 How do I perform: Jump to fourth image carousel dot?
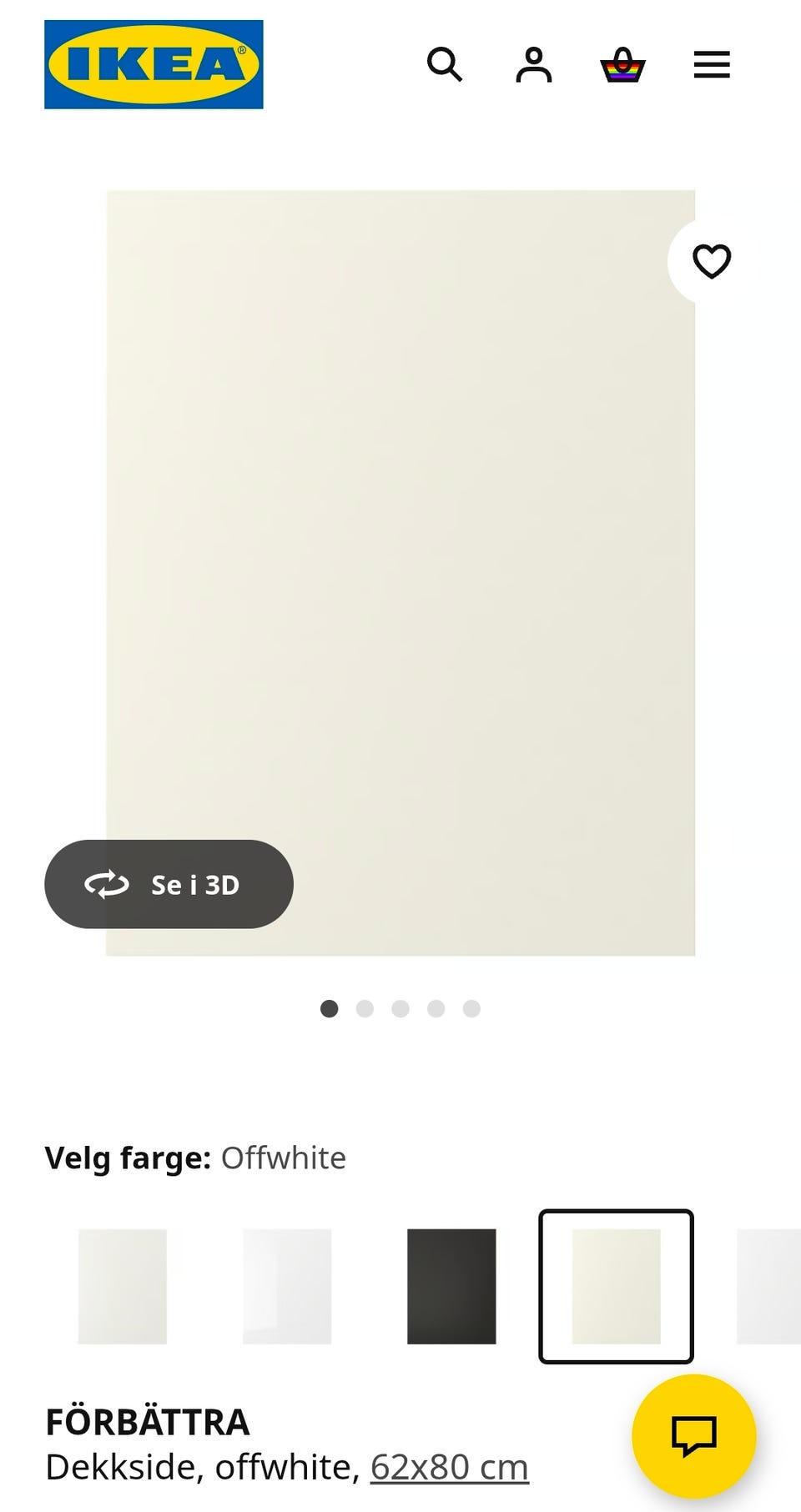[x=436, y=1008]
